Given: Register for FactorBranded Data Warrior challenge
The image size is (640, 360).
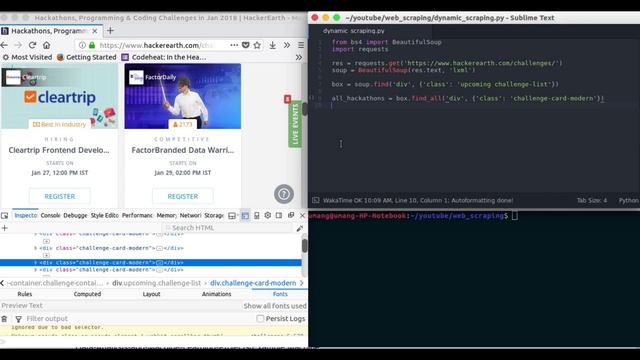Looking at the screenshot, I should tap(182, 196).
